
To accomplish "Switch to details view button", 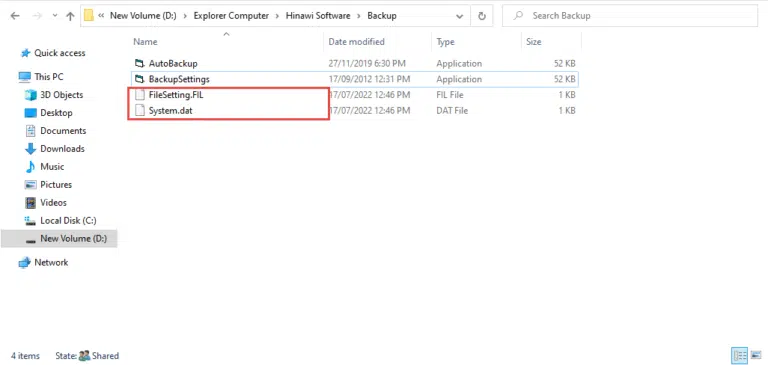I will pos(740,356).
